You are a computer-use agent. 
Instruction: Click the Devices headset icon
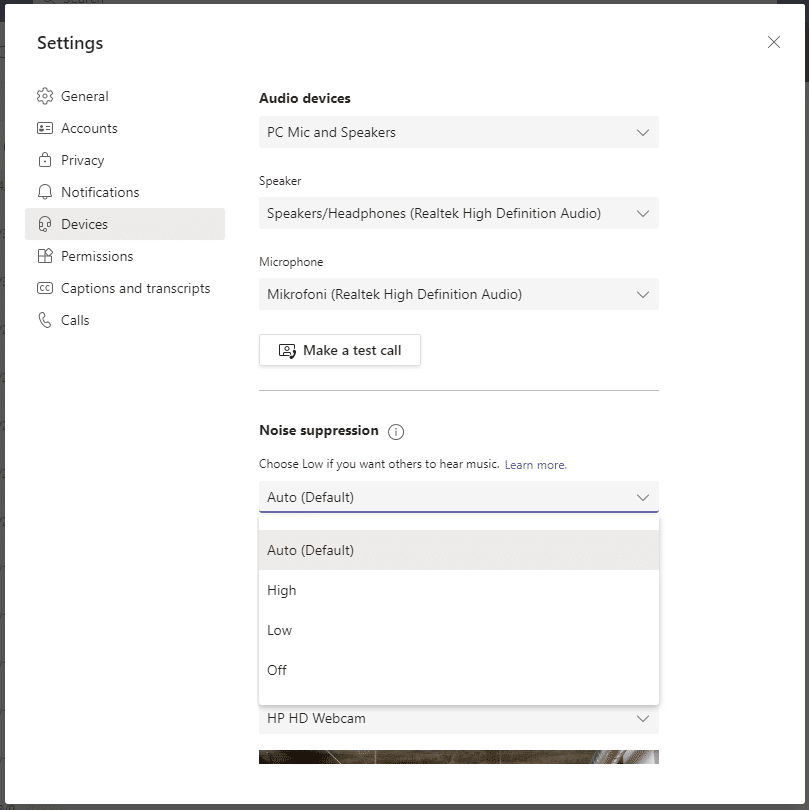pos(44,224)
